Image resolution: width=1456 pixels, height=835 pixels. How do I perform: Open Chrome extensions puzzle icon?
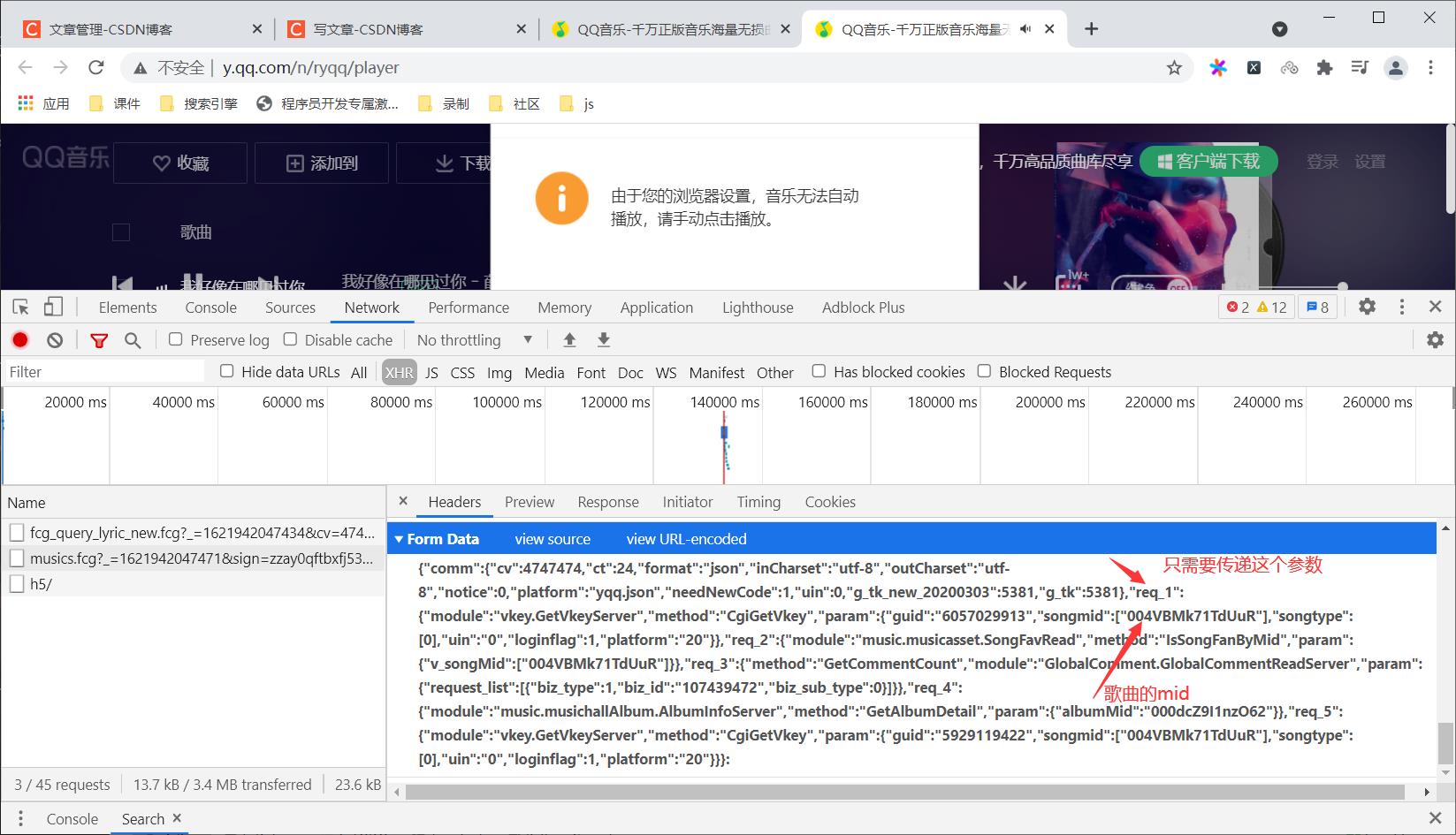click(x=1324, y=68)
